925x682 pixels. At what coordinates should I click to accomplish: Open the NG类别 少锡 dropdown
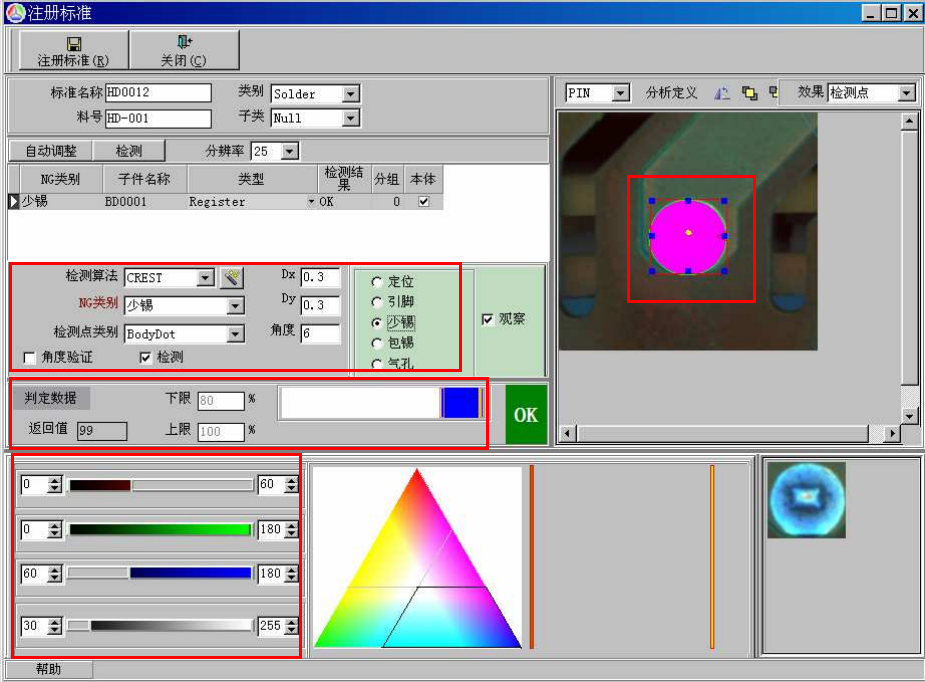pyautogui.click(x=235, y=306)
